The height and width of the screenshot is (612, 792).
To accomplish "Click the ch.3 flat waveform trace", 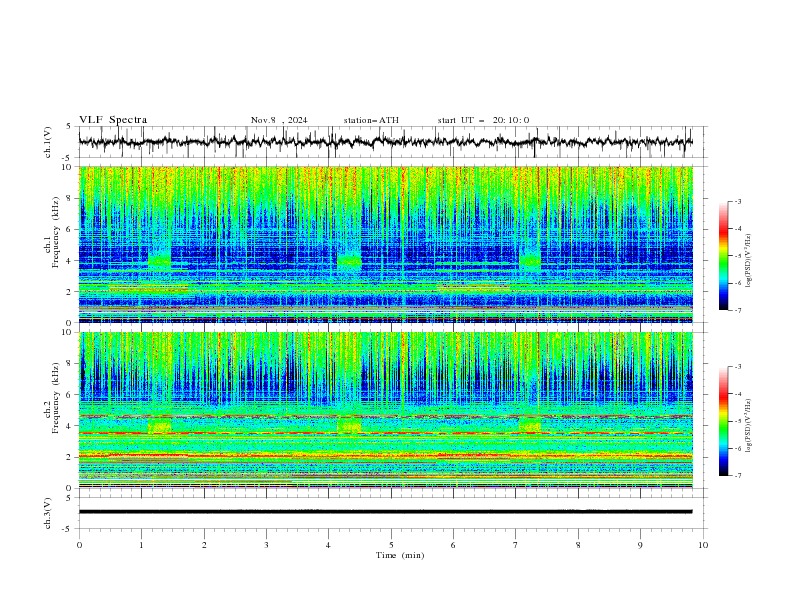I will [x=386, y=512].
